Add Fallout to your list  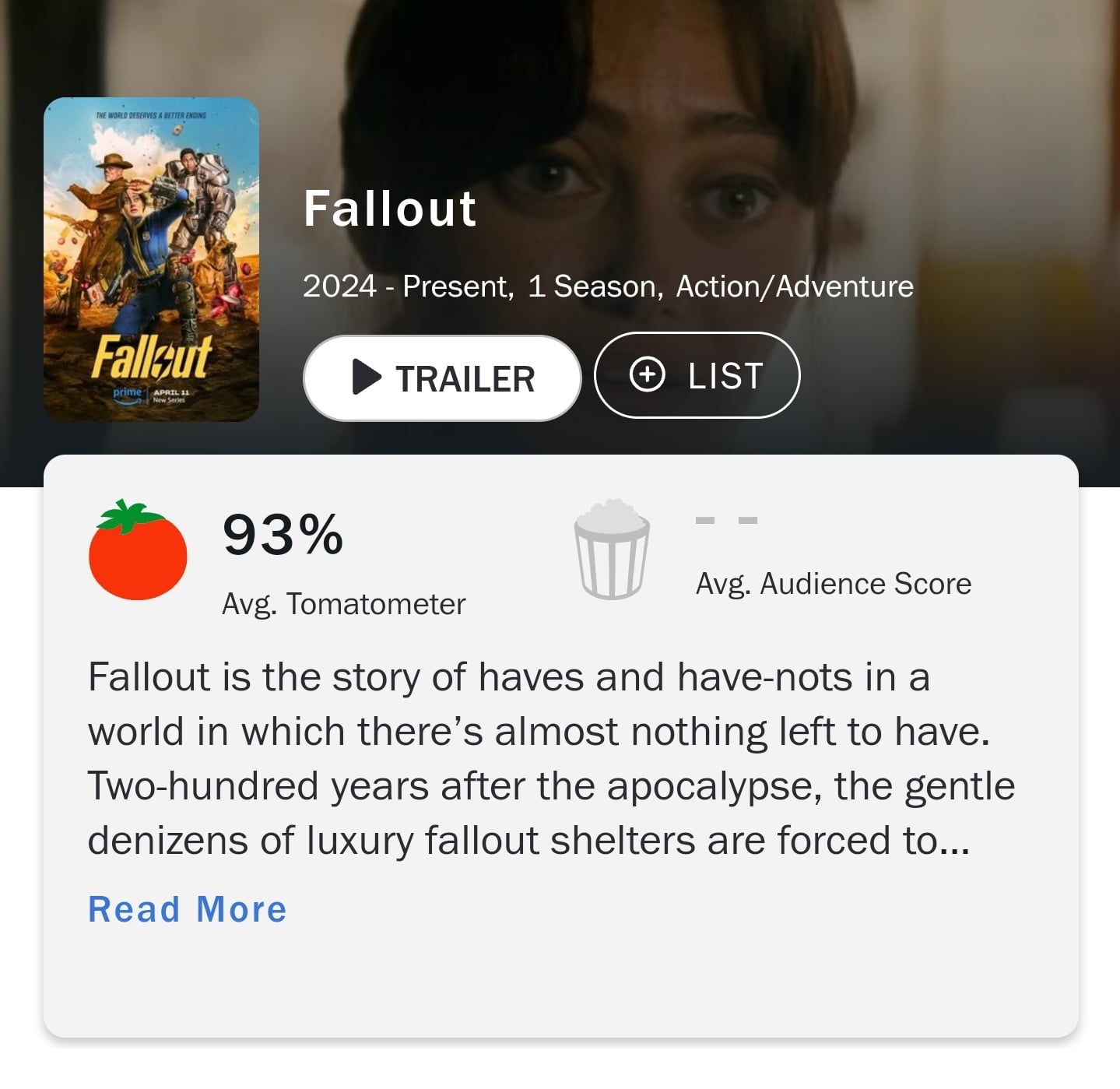point(697,375)
